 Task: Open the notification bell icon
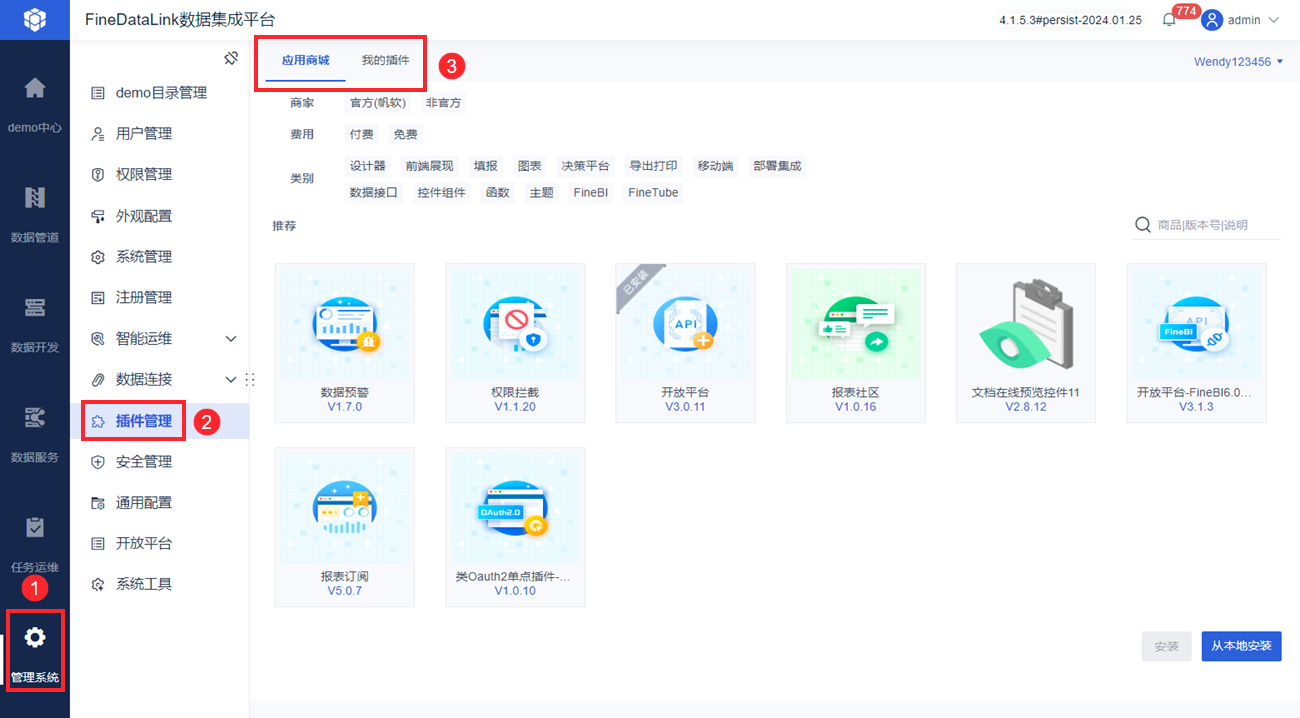click(x=1169, y=20)
